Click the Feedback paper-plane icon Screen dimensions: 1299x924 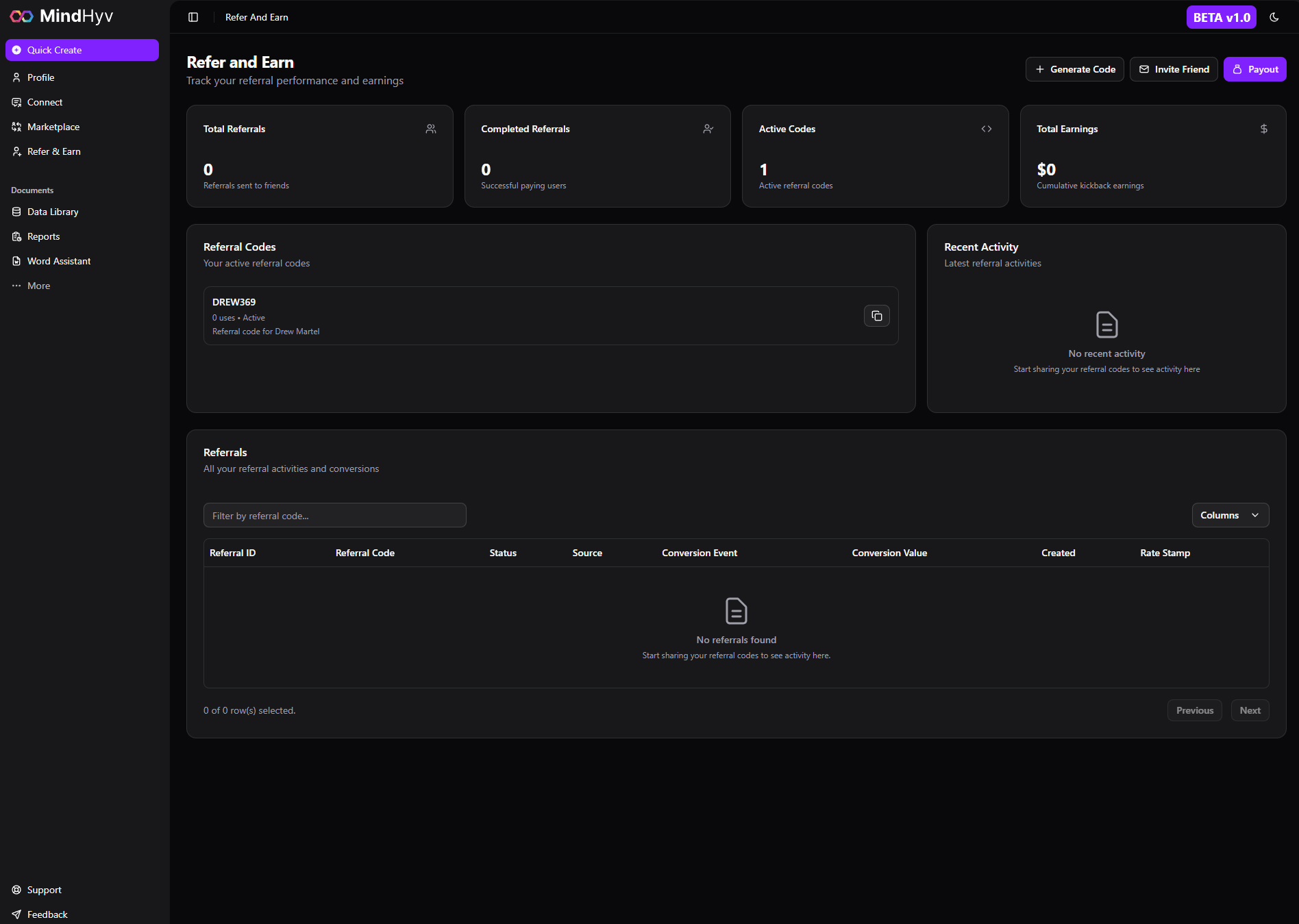point(16,914)
